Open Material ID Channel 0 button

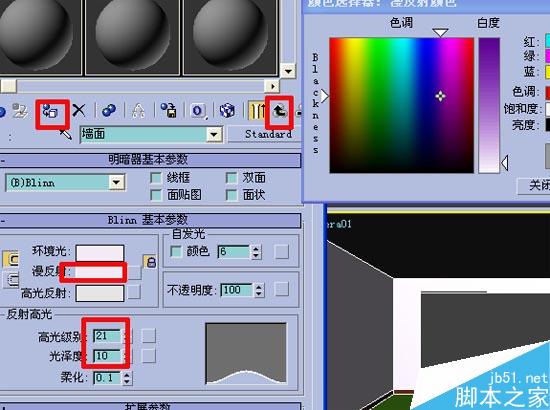click(x=198, y=111)
